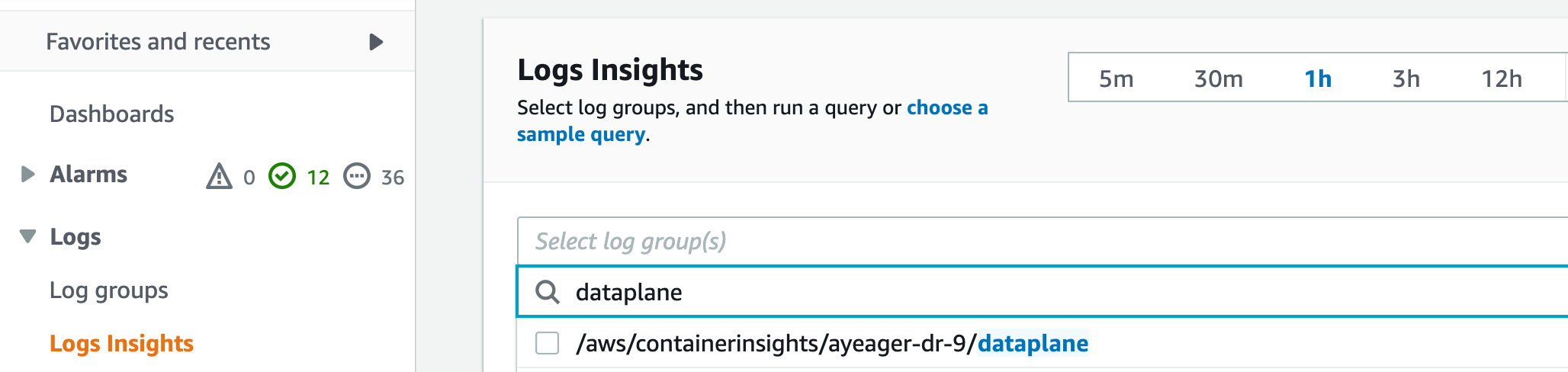Select Logs Insights in the sidebar

(x=121, y=344)
